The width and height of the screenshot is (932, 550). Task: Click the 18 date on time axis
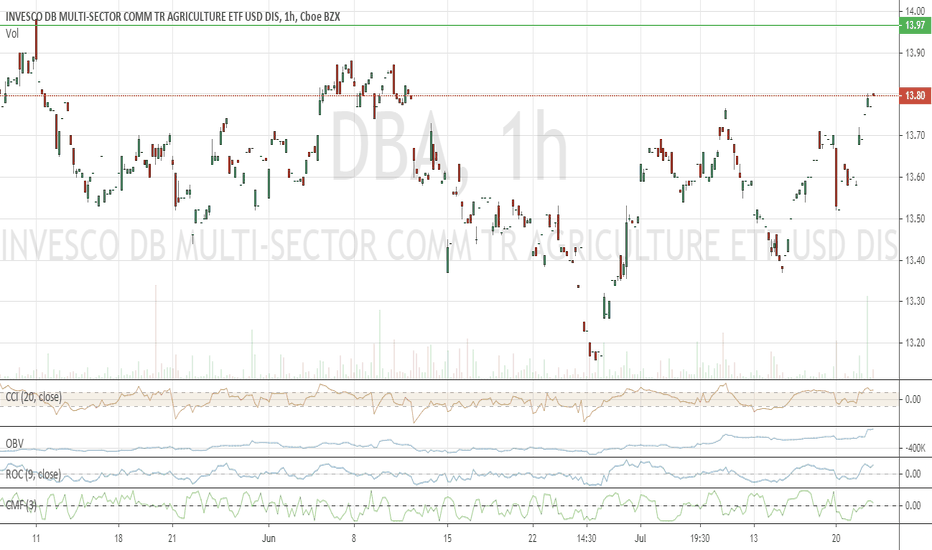coord(118,539)
